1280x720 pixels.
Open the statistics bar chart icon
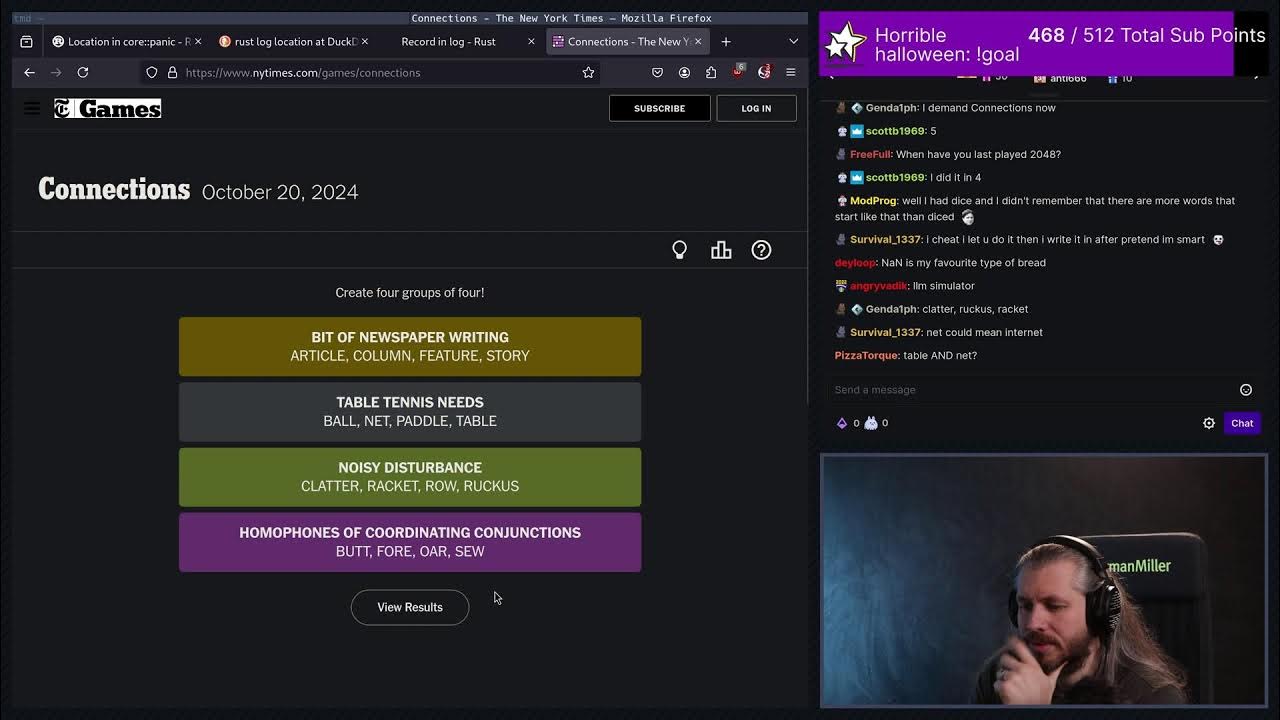(x=721, y=250)
